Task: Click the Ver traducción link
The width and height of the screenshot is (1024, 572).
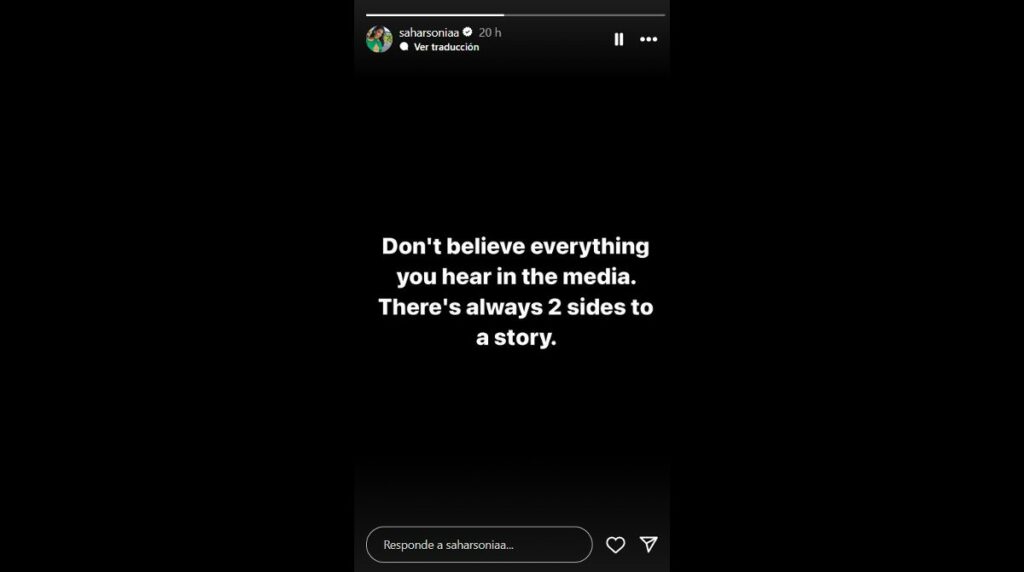Action: (x=446, y=47)
